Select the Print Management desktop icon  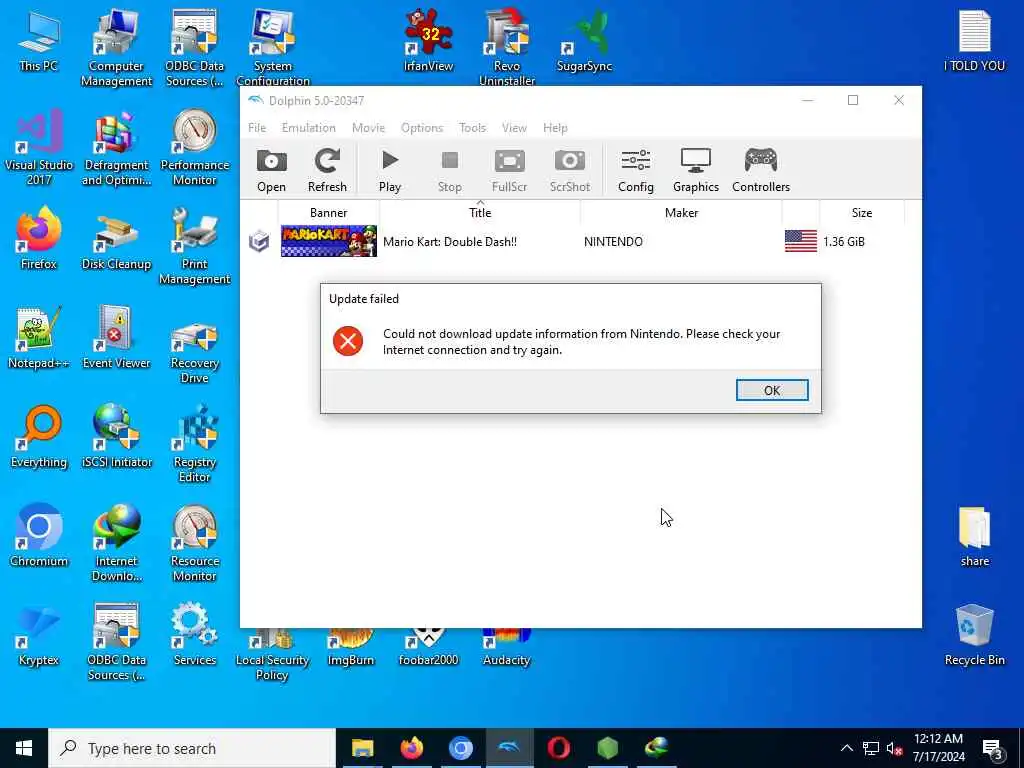(195, 247)
